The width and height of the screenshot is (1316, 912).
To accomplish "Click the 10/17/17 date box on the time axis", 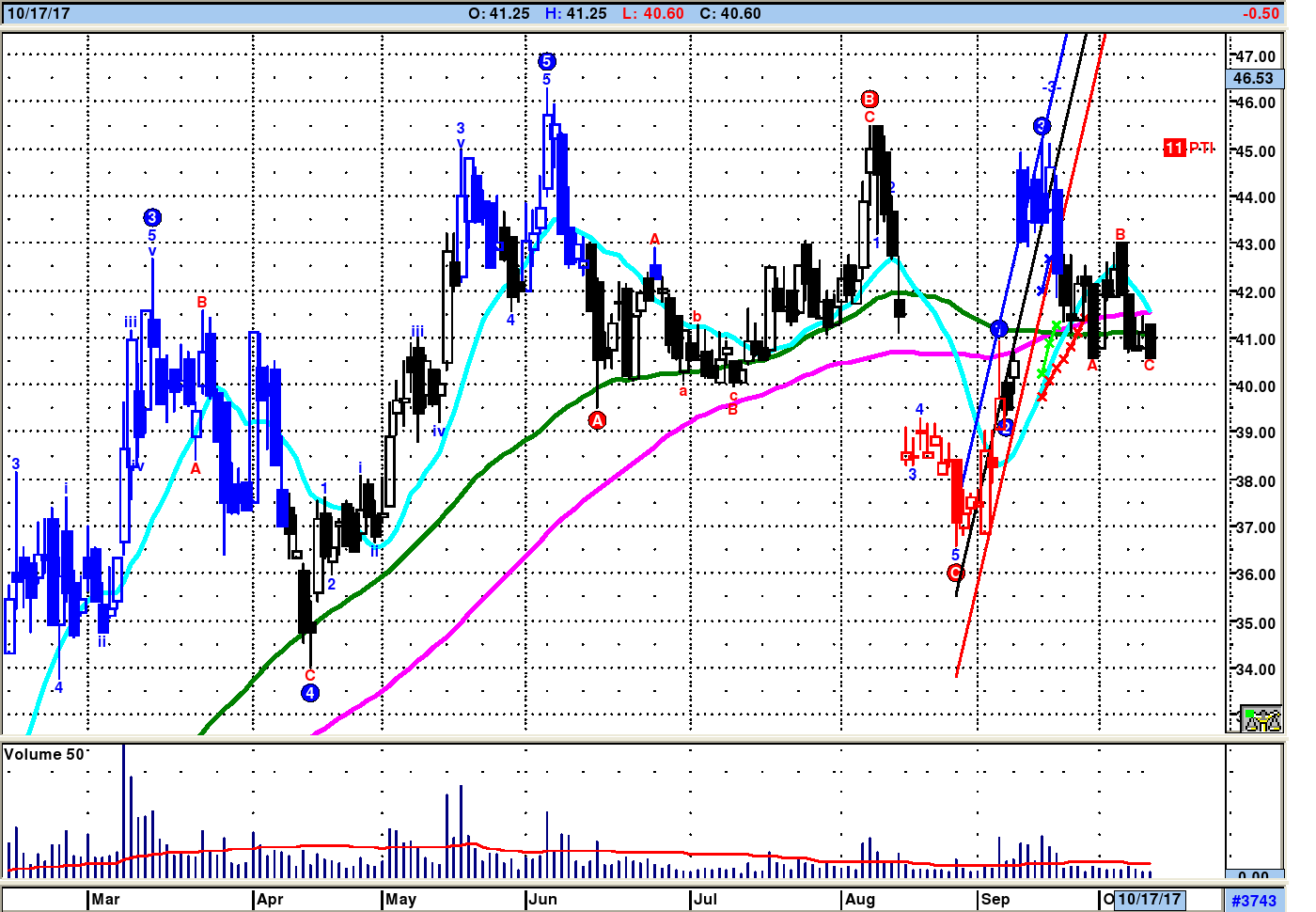I will [1149, 899].
